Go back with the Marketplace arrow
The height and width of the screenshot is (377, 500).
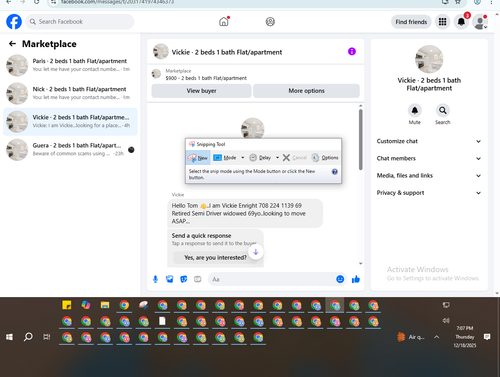point(12,44)
